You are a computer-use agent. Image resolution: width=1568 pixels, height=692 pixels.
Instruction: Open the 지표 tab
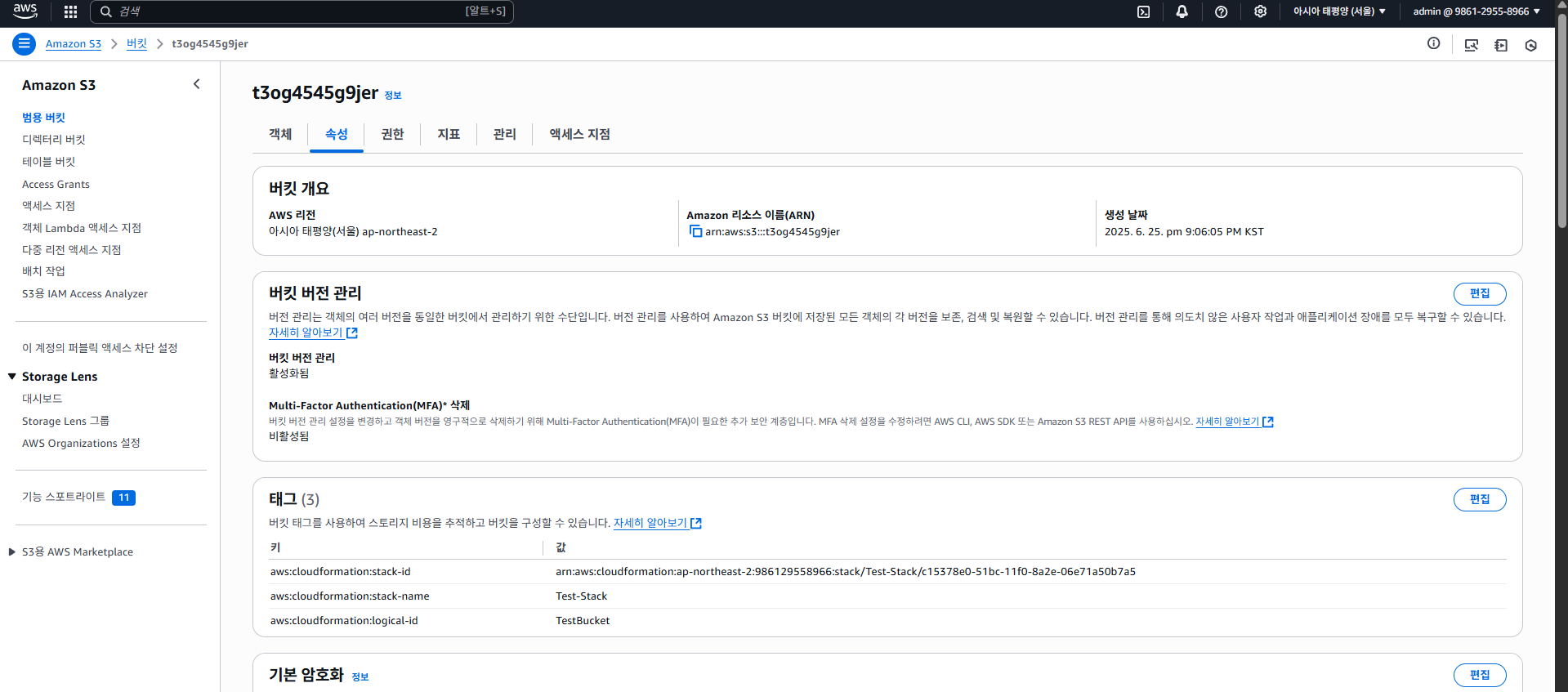[449, 134]
